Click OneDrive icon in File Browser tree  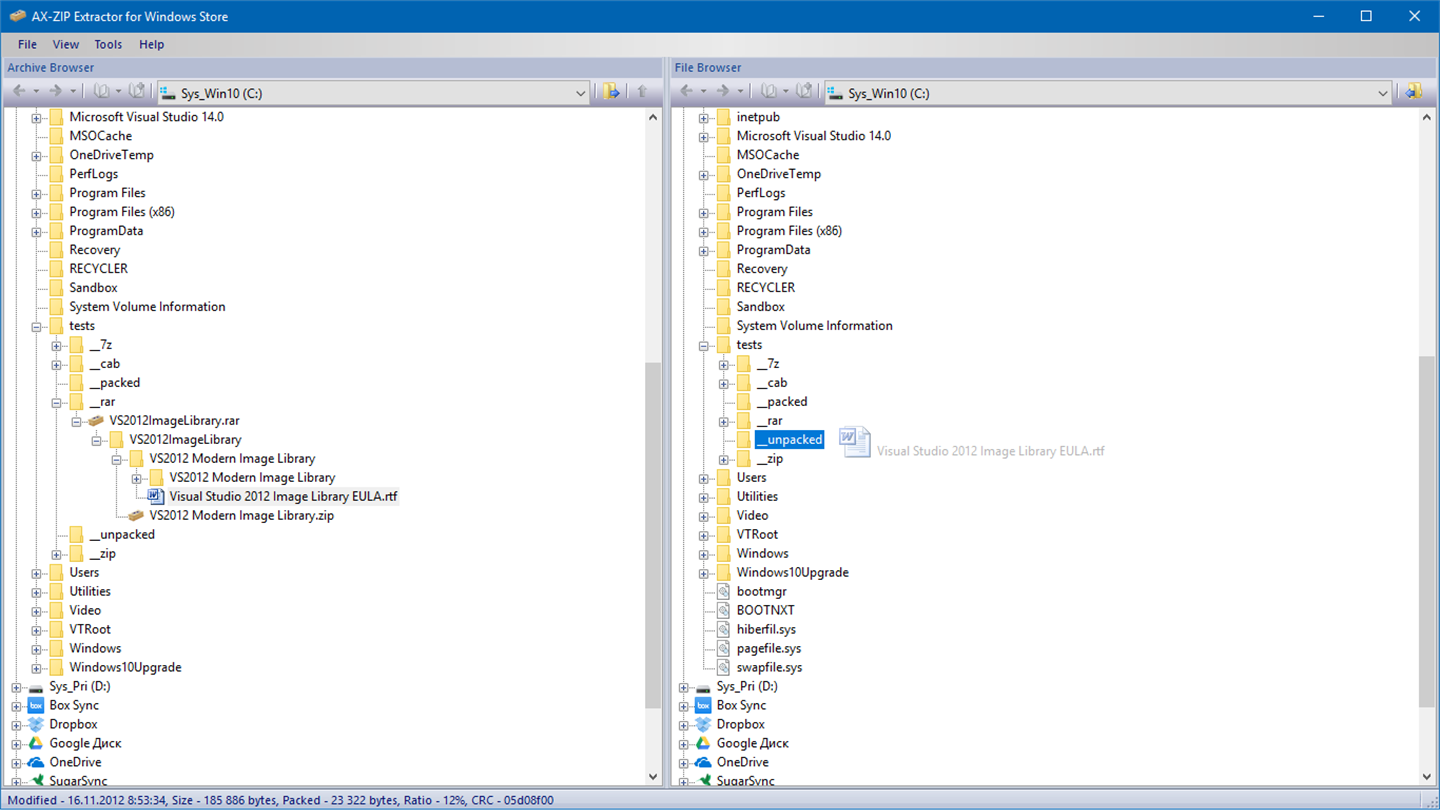point(703,763)
